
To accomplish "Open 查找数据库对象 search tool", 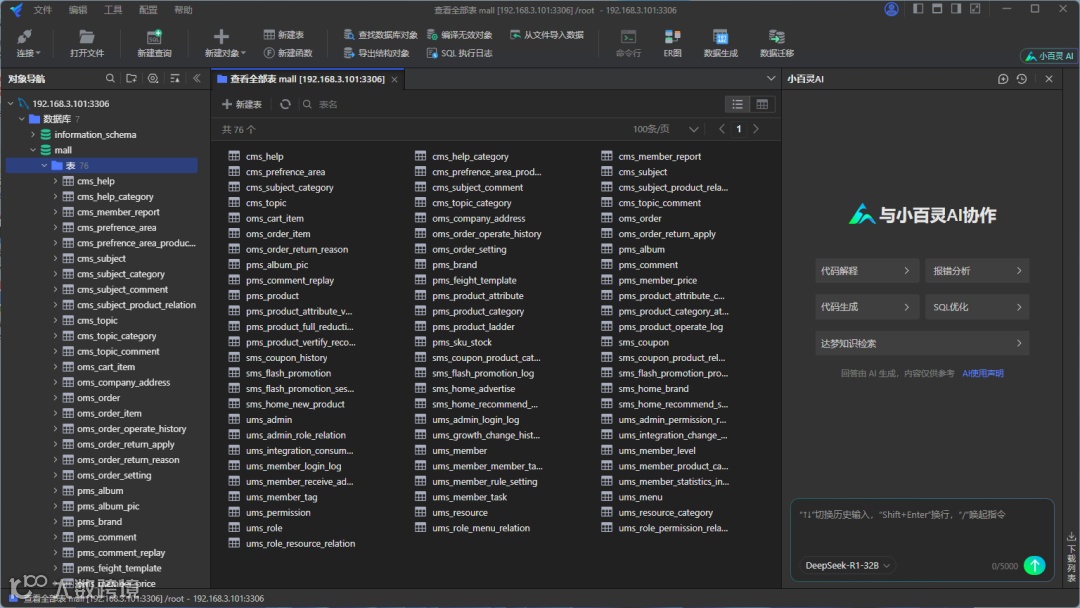I will [x=380, y=35].
